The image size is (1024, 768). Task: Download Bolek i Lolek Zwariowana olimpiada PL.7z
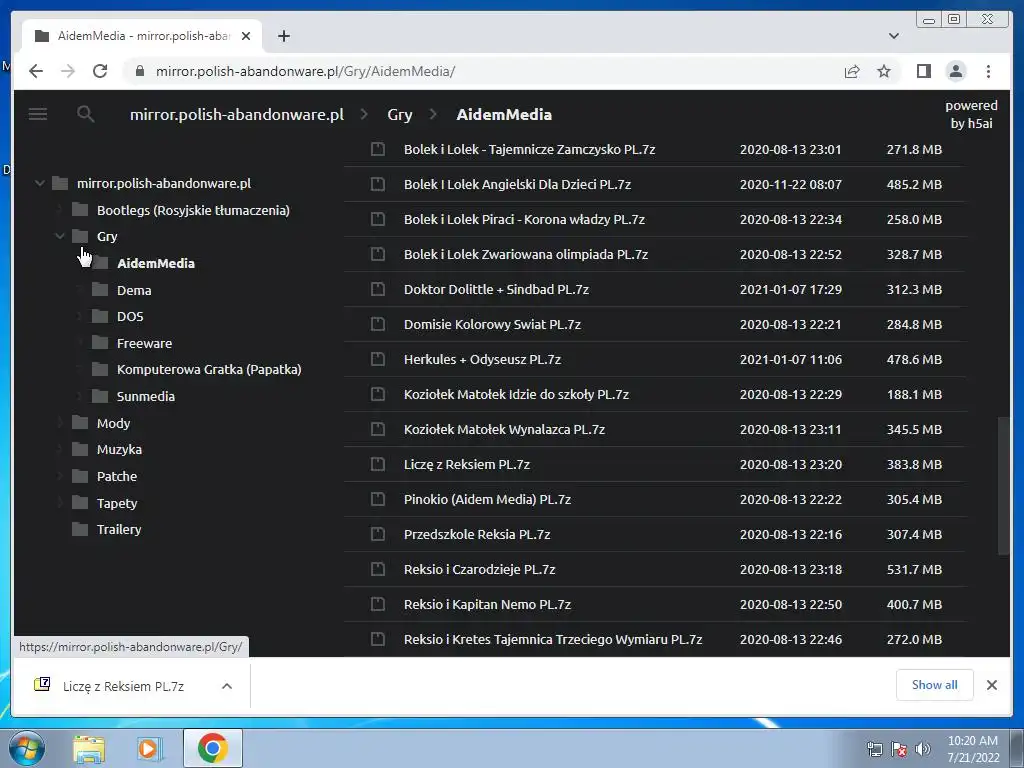click(526, 254)
